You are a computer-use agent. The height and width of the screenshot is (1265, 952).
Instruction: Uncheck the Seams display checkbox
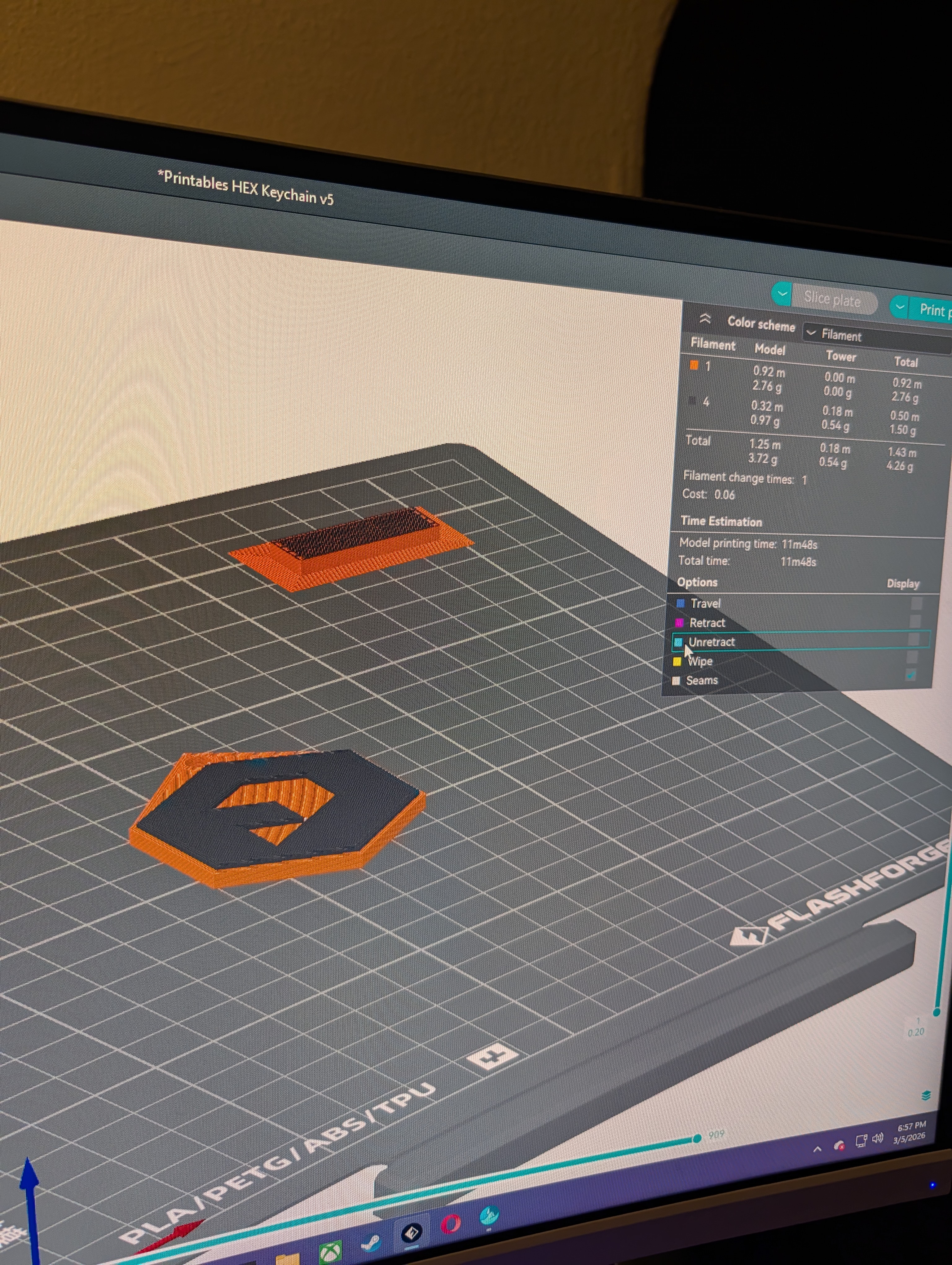911,675
